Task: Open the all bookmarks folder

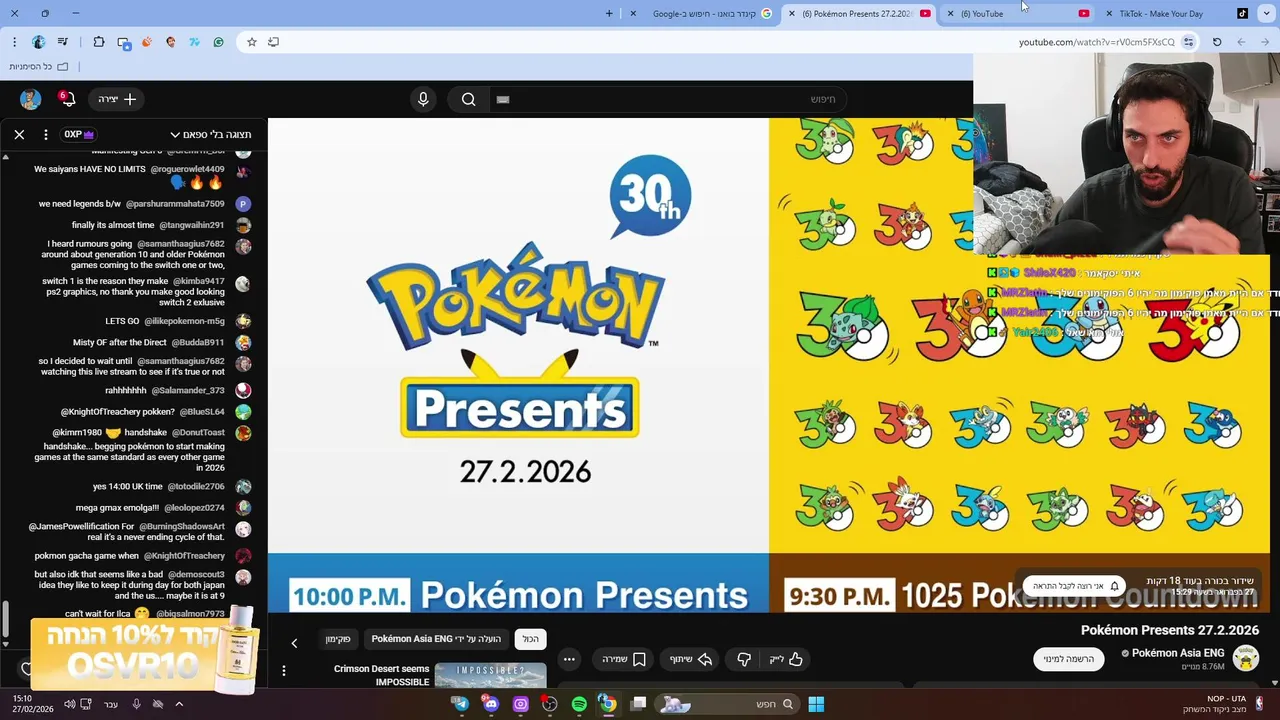Action: (x=39, y=66)
